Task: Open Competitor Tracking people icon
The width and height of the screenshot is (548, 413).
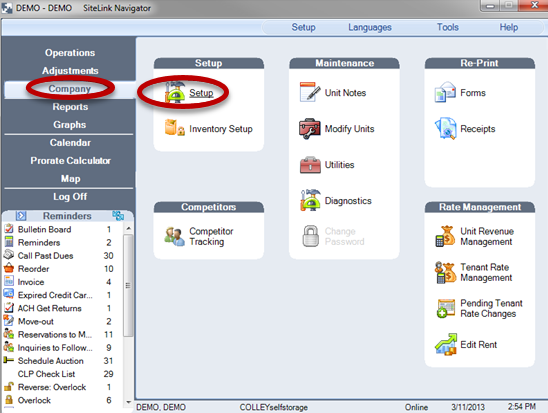Action: coord(174,237)
